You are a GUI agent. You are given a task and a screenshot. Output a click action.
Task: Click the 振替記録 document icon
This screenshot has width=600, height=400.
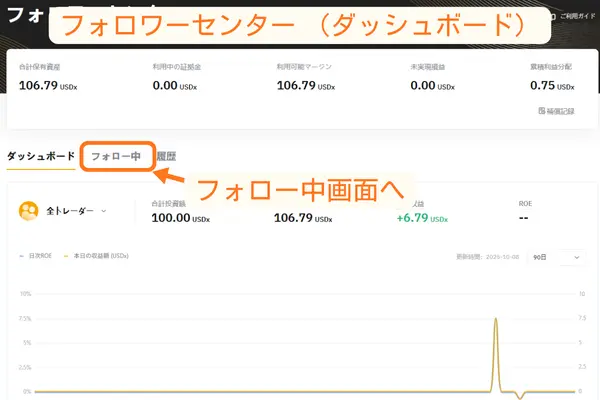(x=541, y=110)
